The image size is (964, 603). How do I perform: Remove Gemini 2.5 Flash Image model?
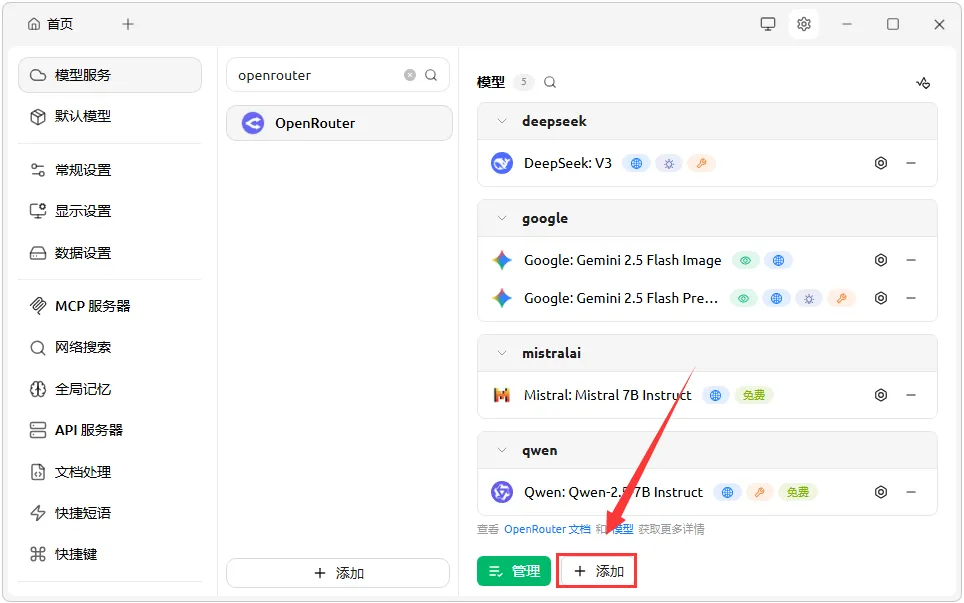[911, 260]
